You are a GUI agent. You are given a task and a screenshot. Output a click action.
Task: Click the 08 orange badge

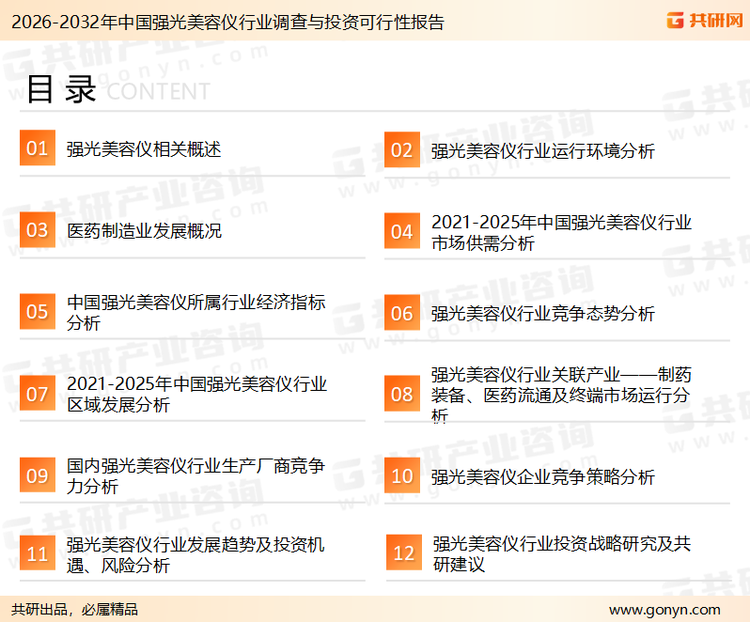click(401, 394)
